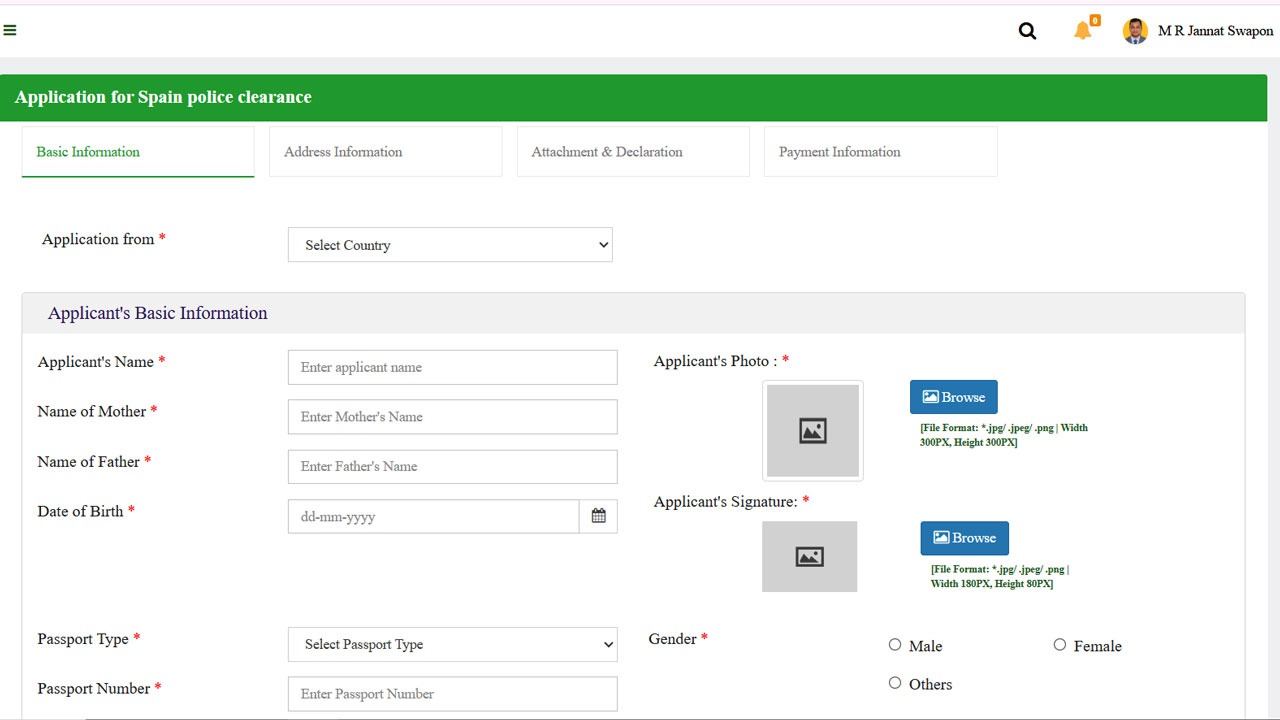Open the notifications bell icon

pyautogui.click(x=1083, y=30)
